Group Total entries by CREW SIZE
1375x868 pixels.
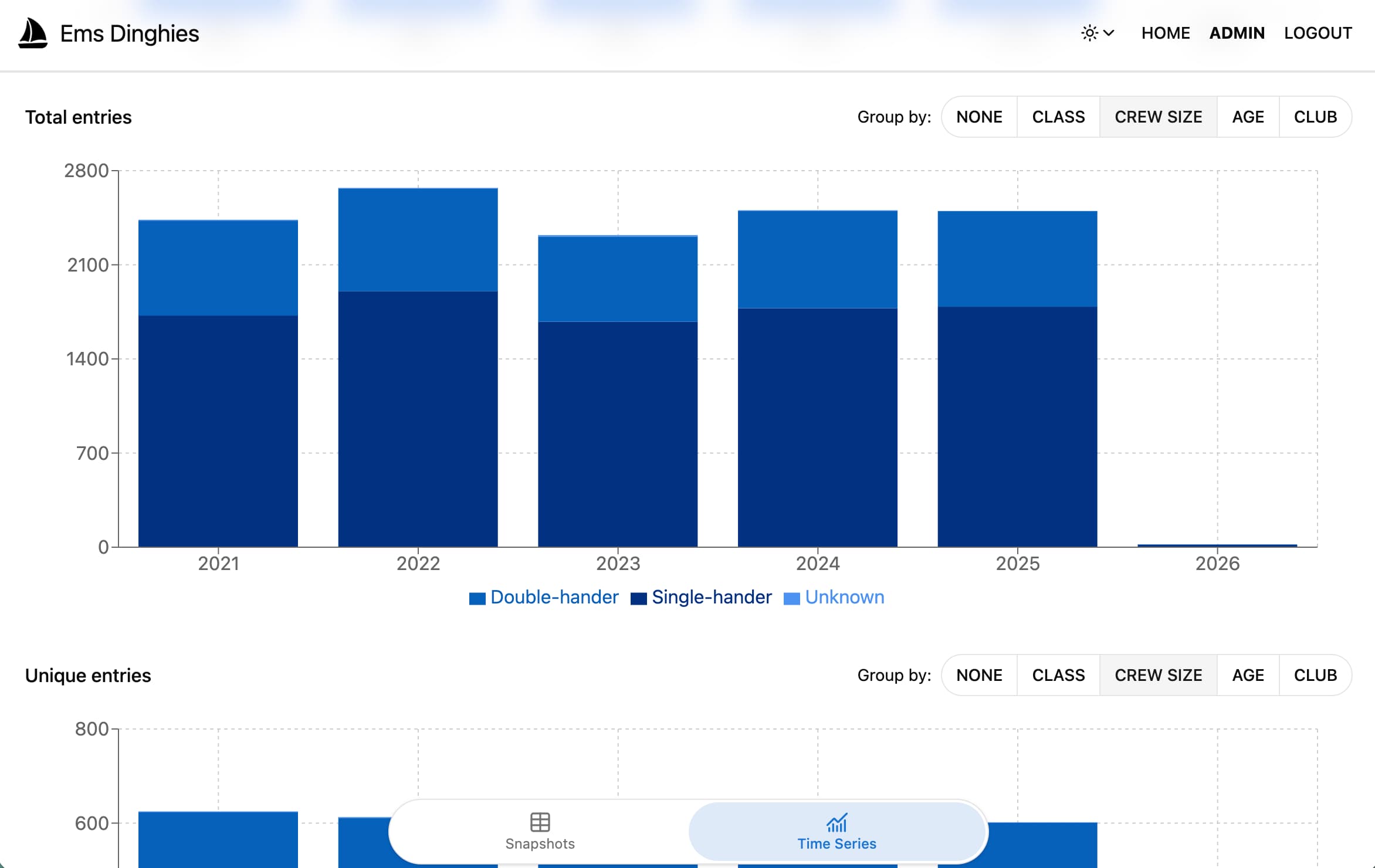(x=1159, y=117)
